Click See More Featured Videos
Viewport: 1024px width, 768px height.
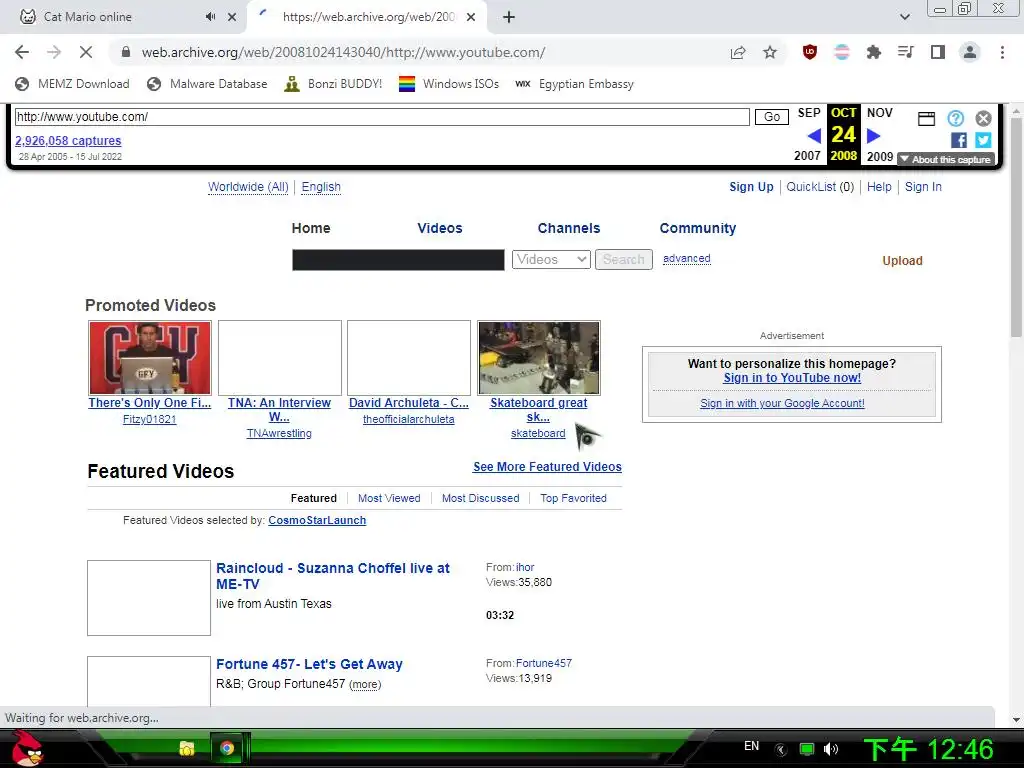tap(547, 467)
